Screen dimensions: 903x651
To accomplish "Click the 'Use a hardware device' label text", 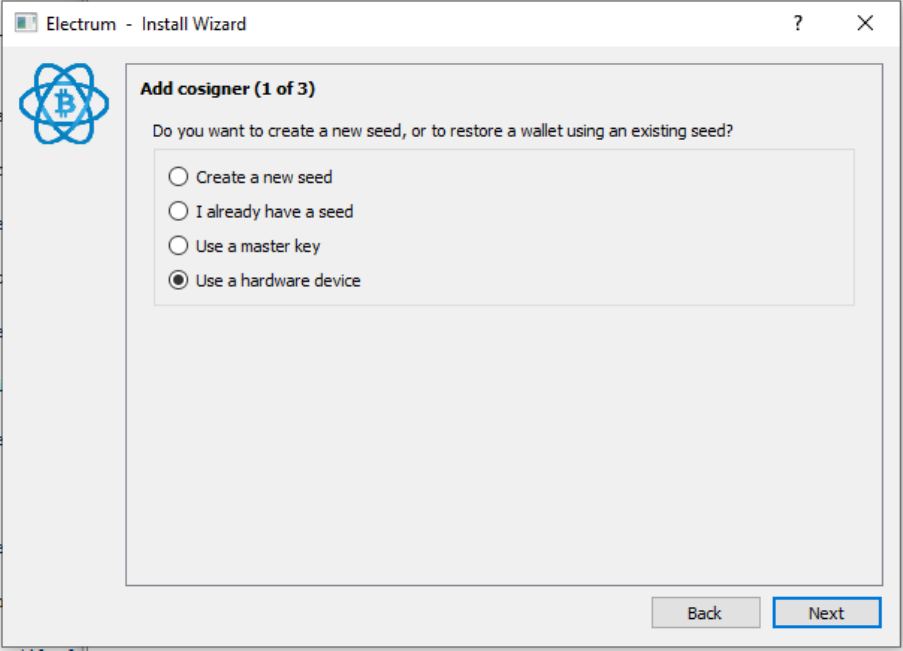I will click(278, 280).
